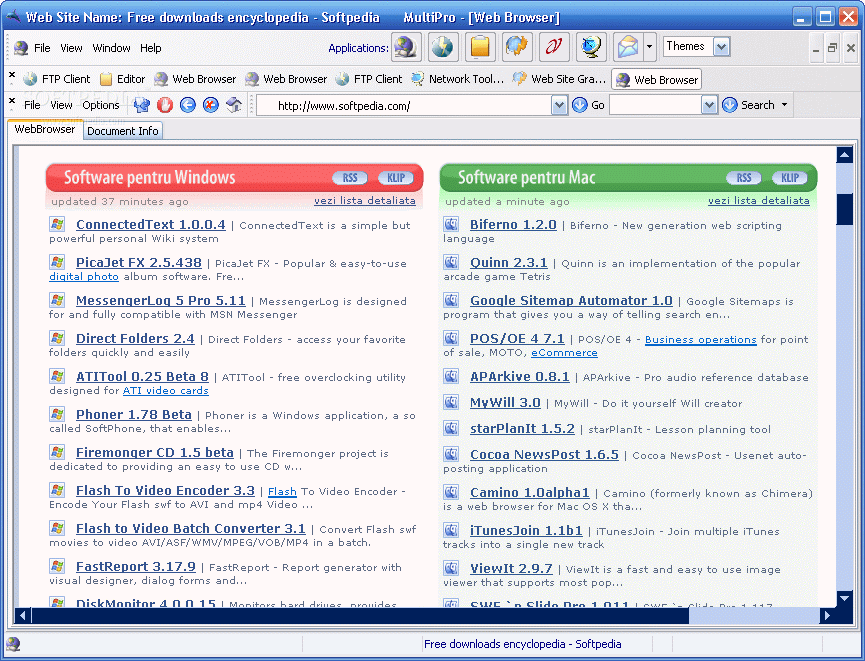Click RSS in Software pentru Windows header
Screen dimensions: 865x661
350,178
